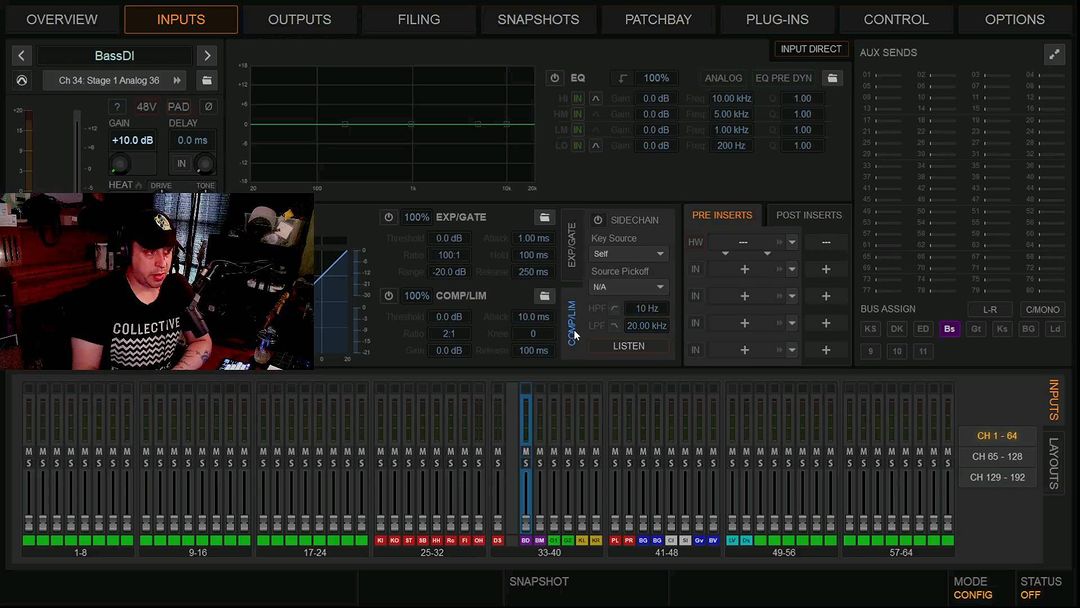The width and height of the screenshot is (1080, 608).
Task: Open the HW pre insert dropdown
Action: (x=791, y=242)
